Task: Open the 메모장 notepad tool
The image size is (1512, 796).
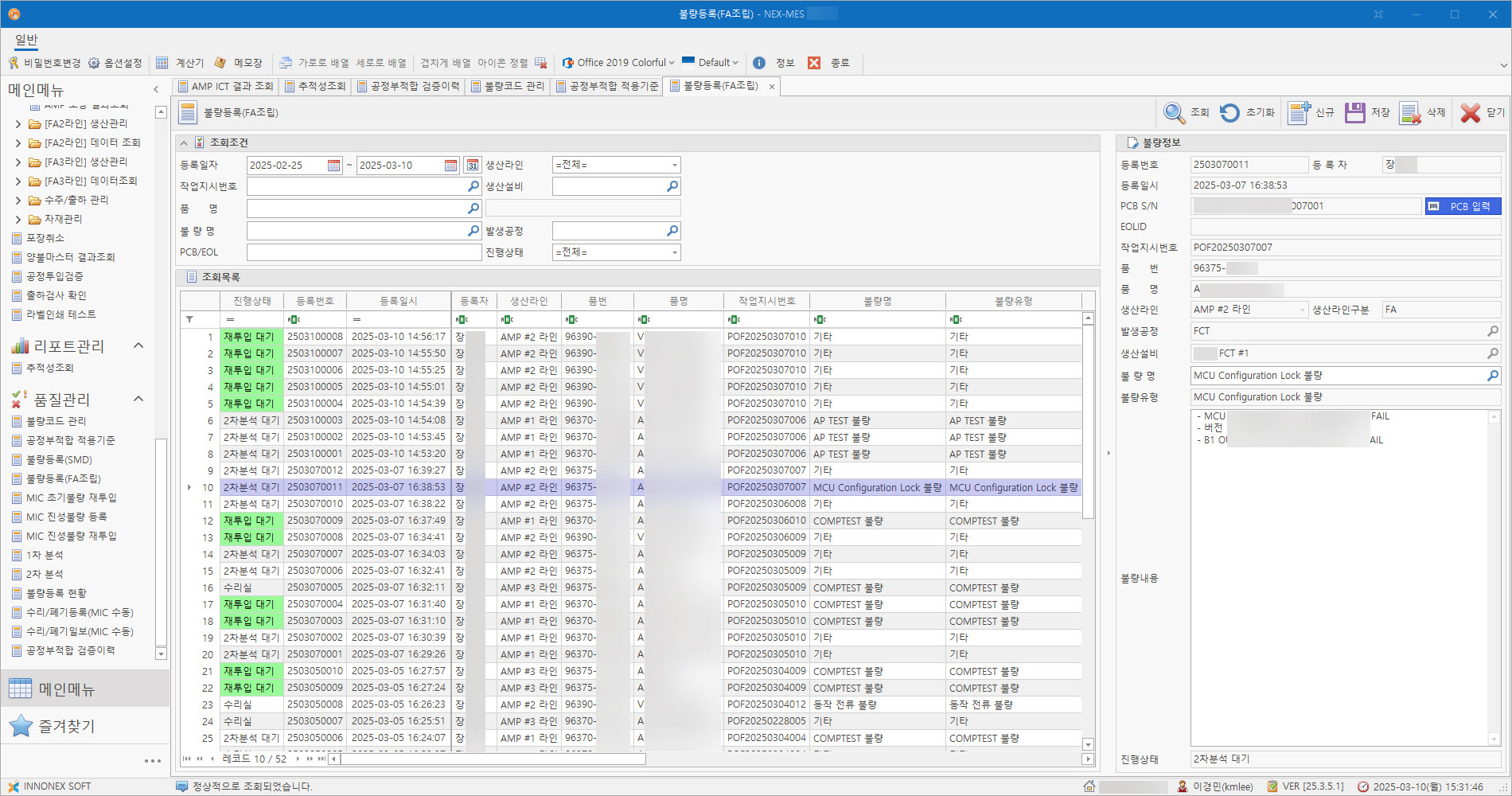Action: pos(239,63)
